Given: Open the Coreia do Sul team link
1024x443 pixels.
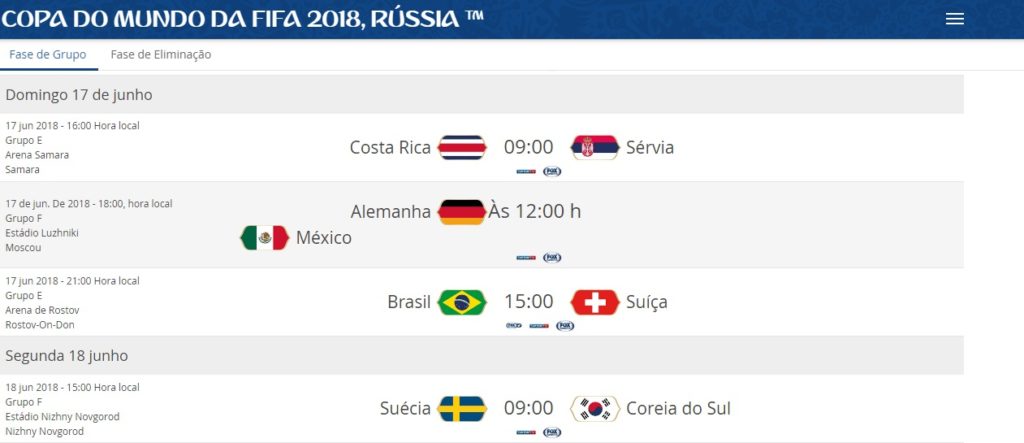Looking at the screenshot, I should [679, 408].
